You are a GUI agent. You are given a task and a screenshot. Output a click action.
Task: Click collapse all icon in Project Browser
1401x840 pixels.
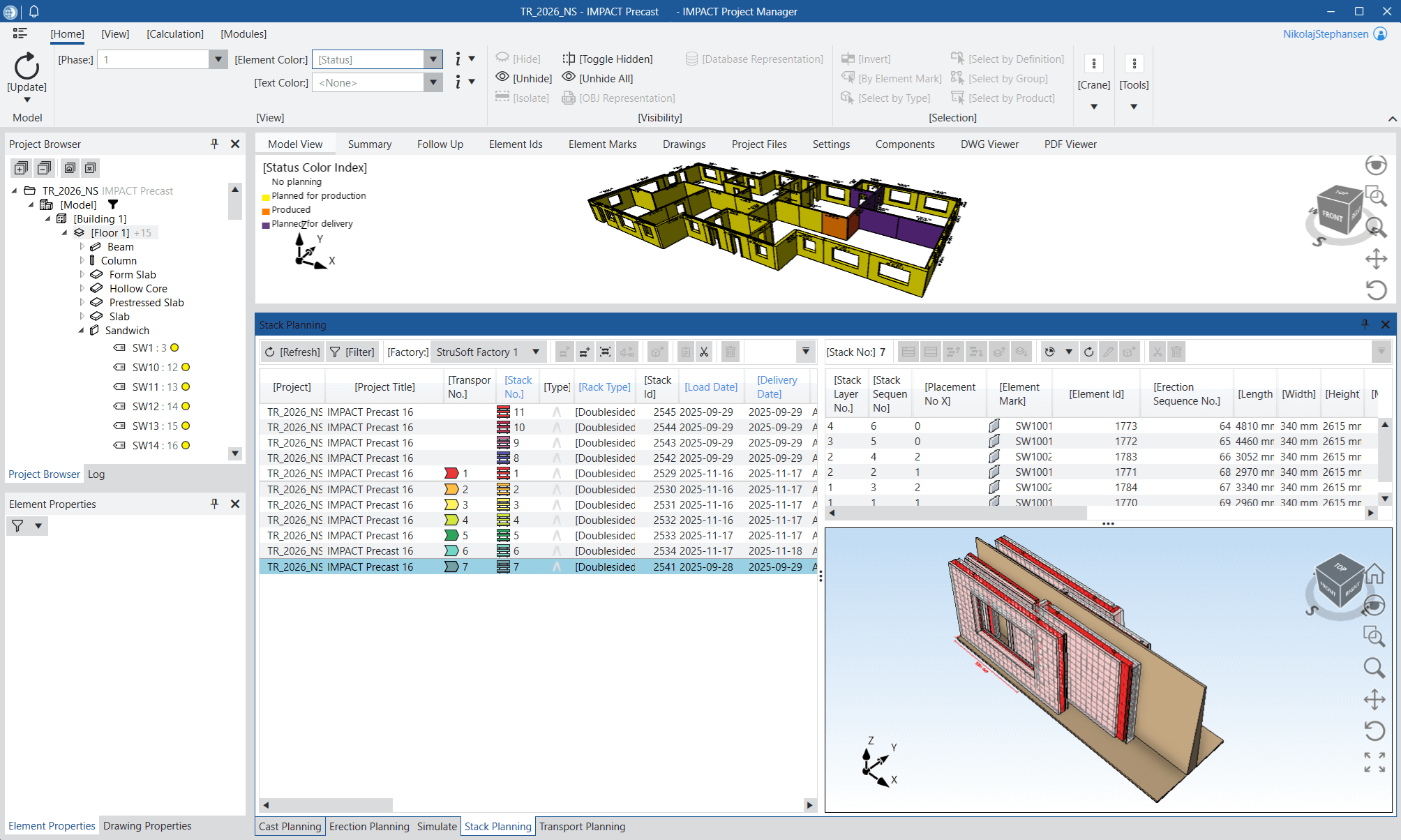pyautogui.click(x=44, y=167)
